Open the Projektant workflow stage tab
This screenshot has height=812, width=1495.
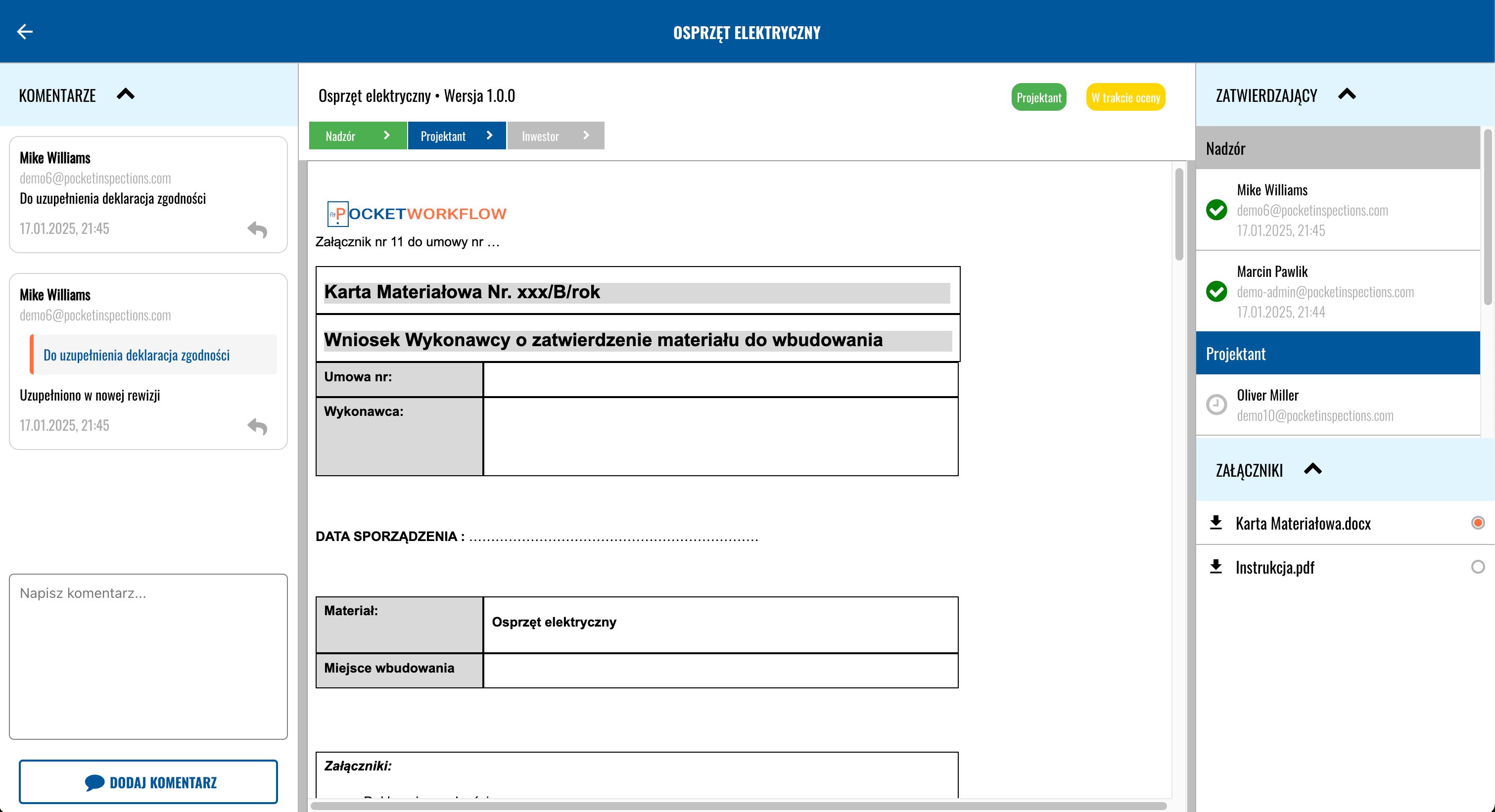tap(457, 135)
